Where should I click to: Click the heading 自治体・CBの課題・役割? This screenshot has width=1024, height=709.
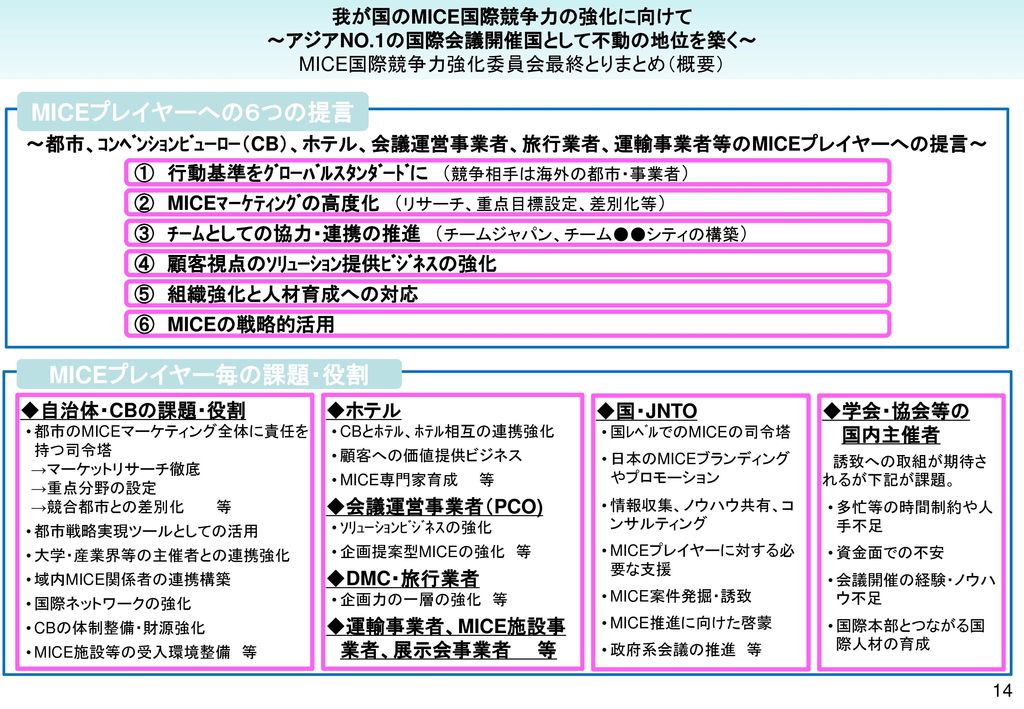pos(134,411)
